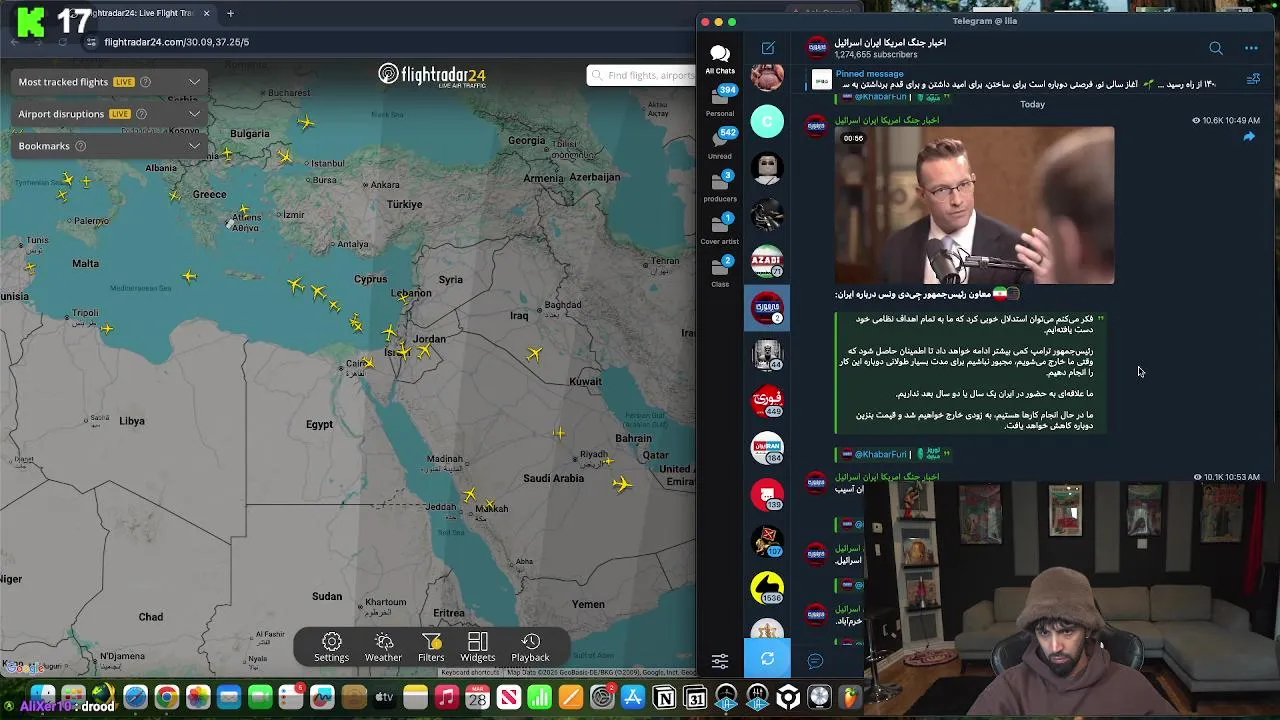Image resolution: width=1280 pixels, height=720 pixels.
Task: Click the airplane over Riyadh
Action: [609, 461]
